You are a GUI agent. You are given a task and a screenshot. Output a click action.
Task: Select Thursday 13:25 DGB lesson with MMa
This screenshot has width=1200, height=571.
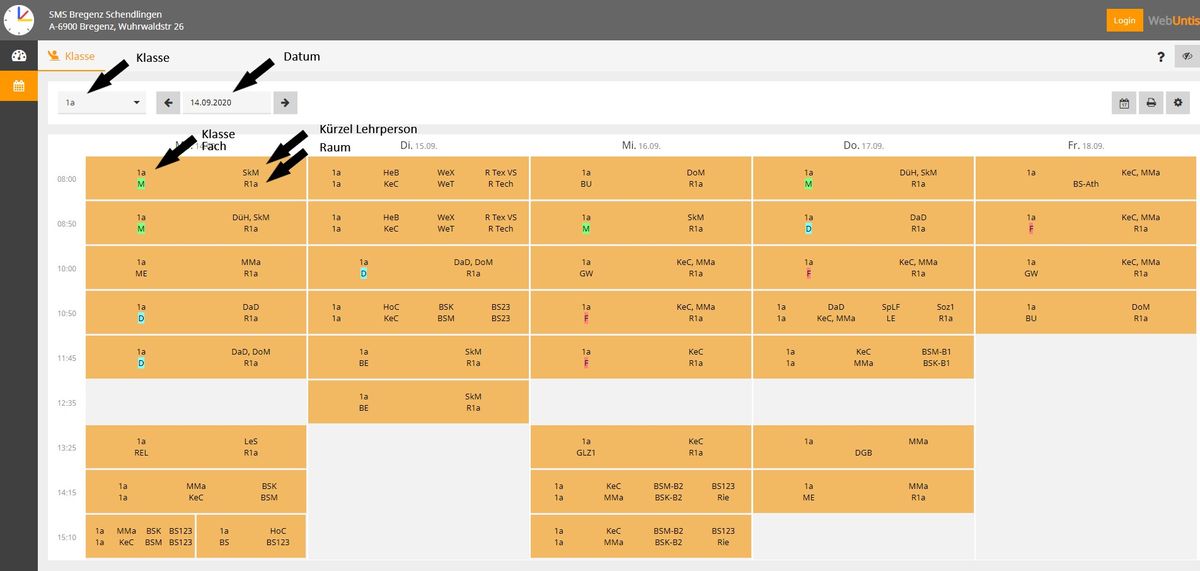click(863, 446)
